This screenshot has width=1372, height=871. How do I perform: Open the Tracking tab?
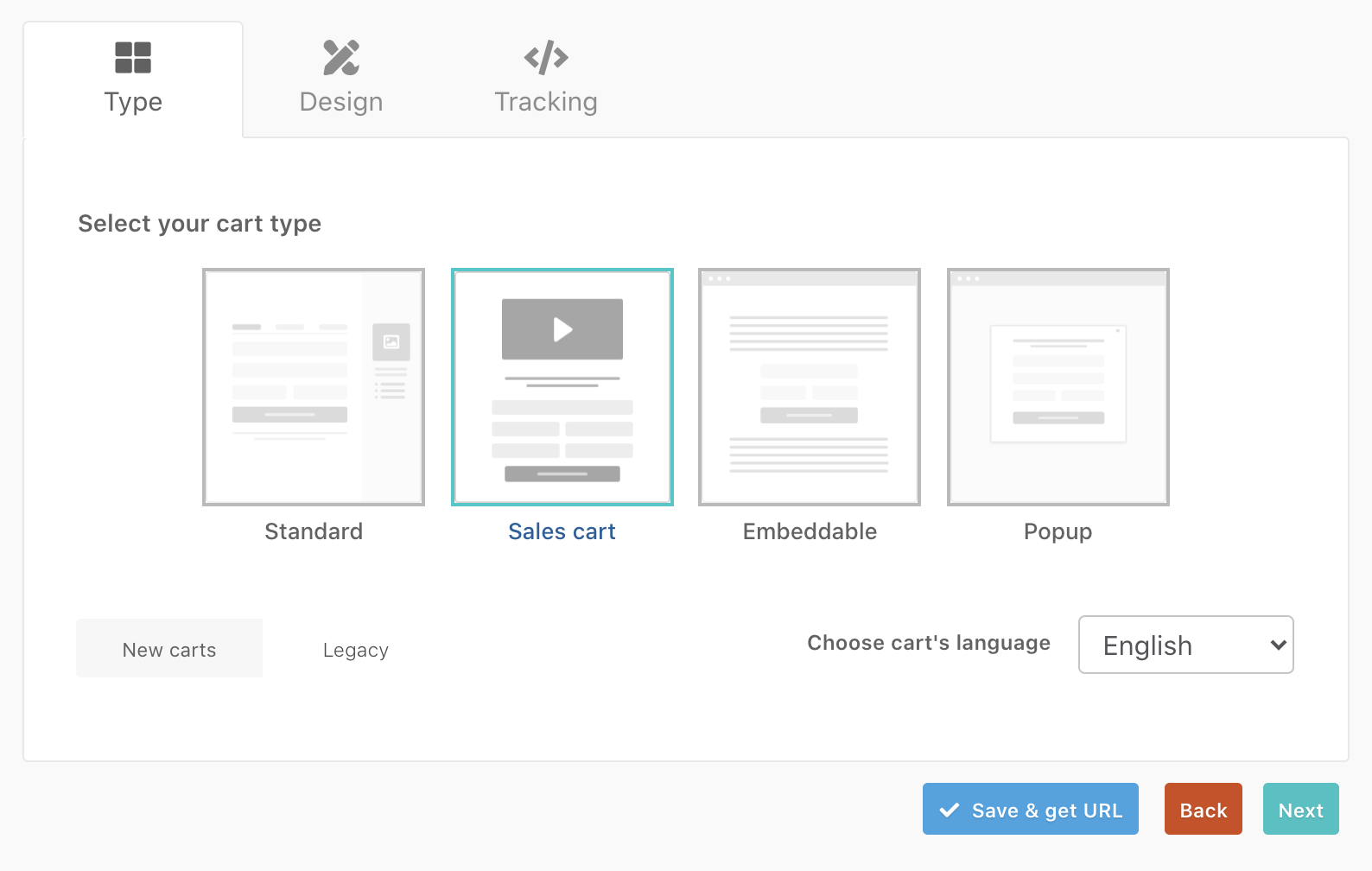546,79
